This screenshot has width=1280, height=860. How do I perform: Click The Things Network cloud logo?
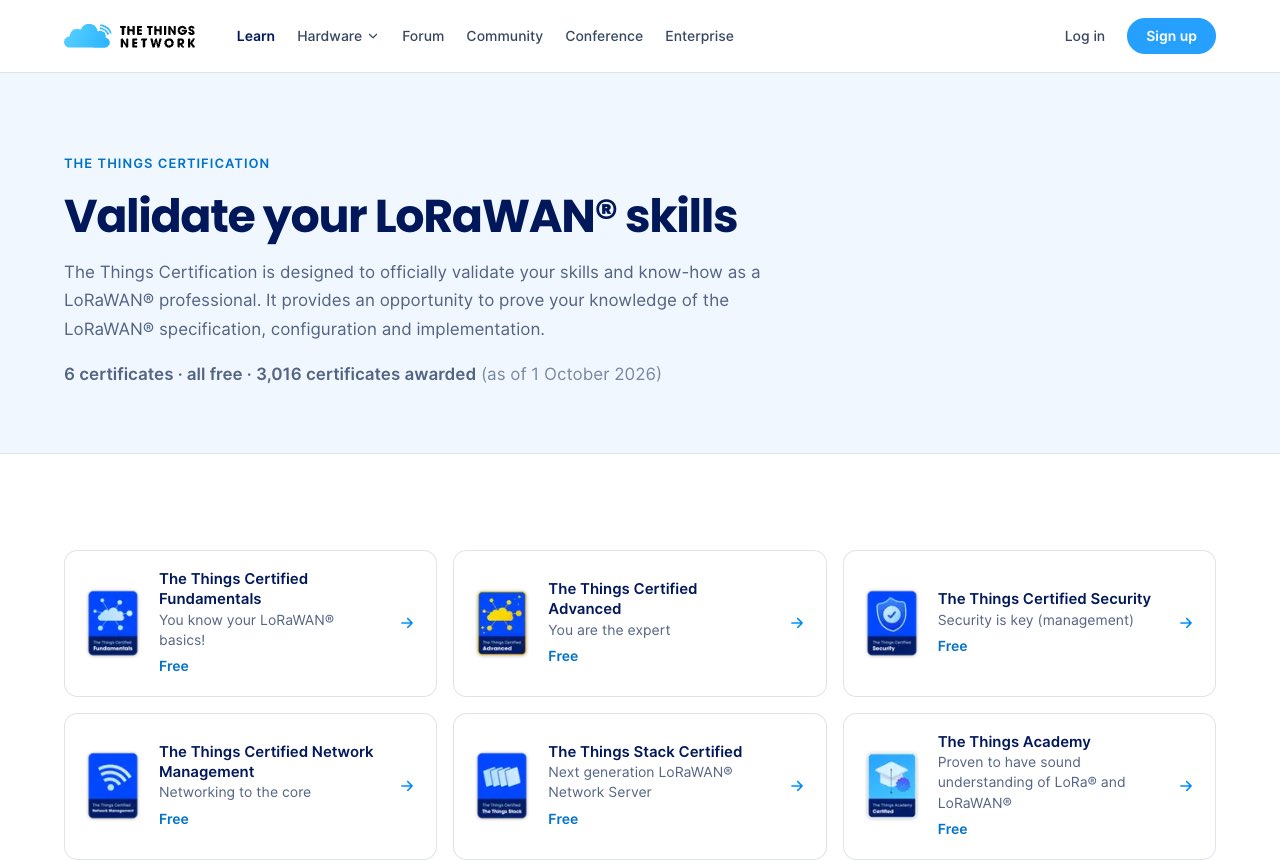pos(130,36)
